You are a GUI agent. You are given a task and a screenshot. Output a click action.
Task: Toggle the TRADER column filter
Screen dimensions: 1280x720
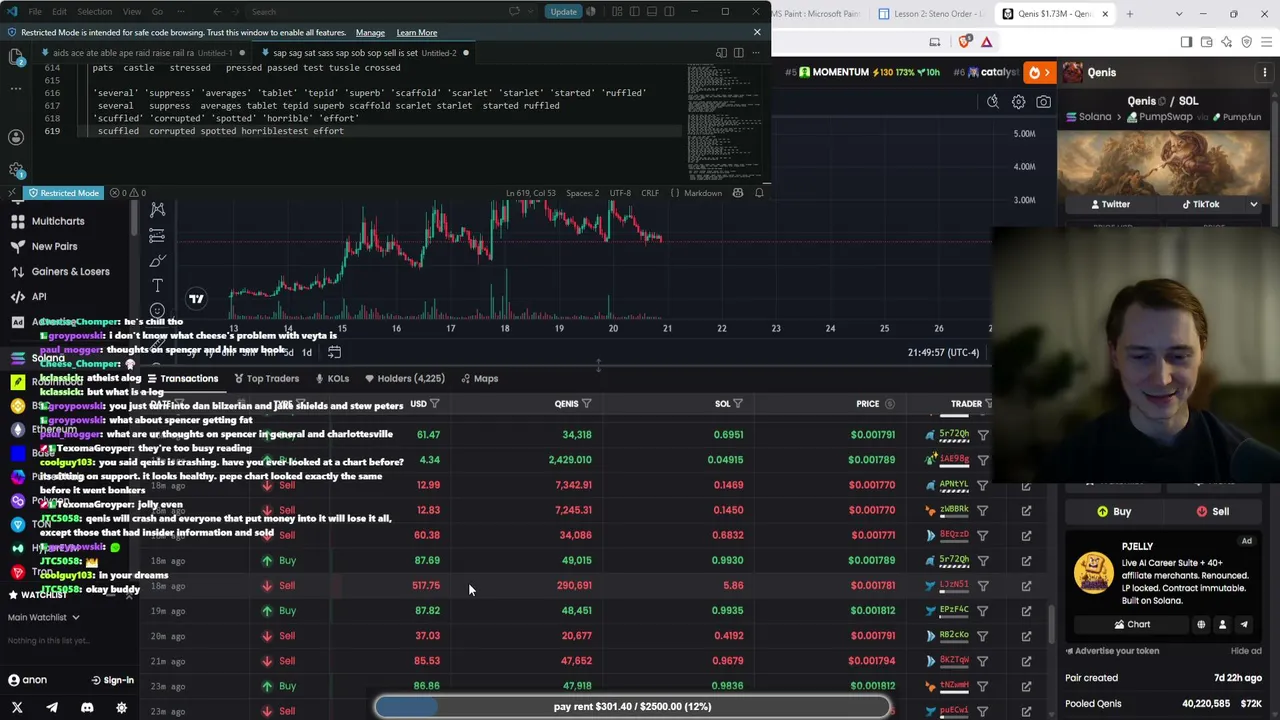click(x=988, y=404)
